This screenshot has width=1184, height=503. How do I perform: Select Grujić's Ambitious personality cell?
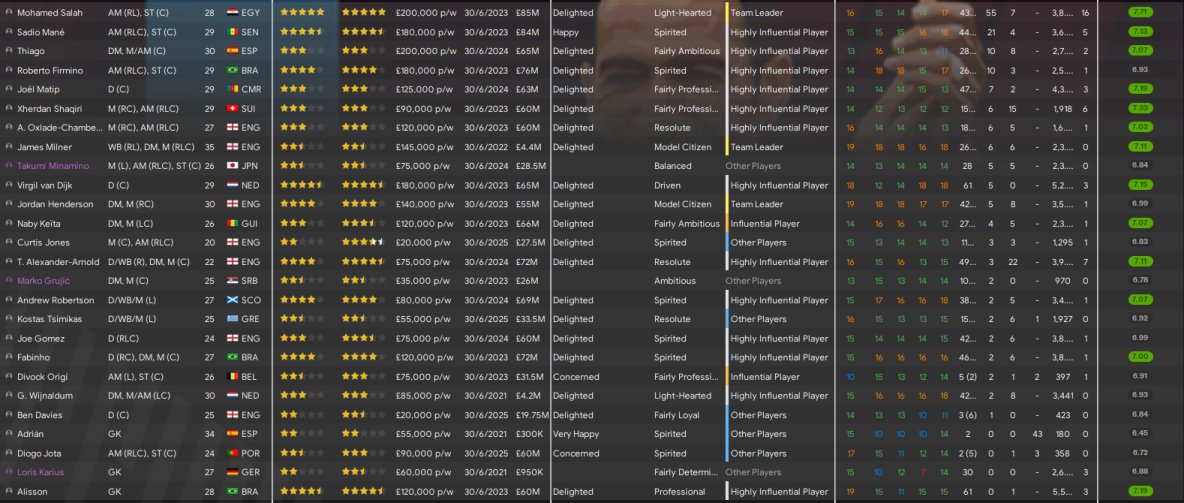[x=675, y=281]
